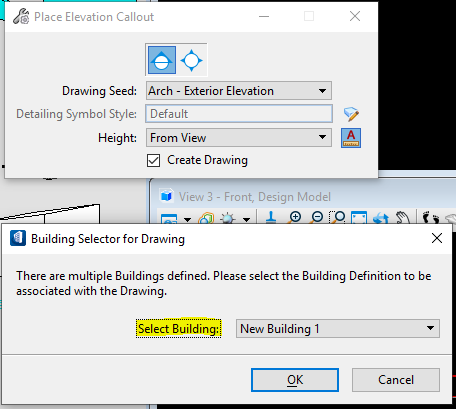Select the elevation callout placement icon

click(x=162, y=60)
